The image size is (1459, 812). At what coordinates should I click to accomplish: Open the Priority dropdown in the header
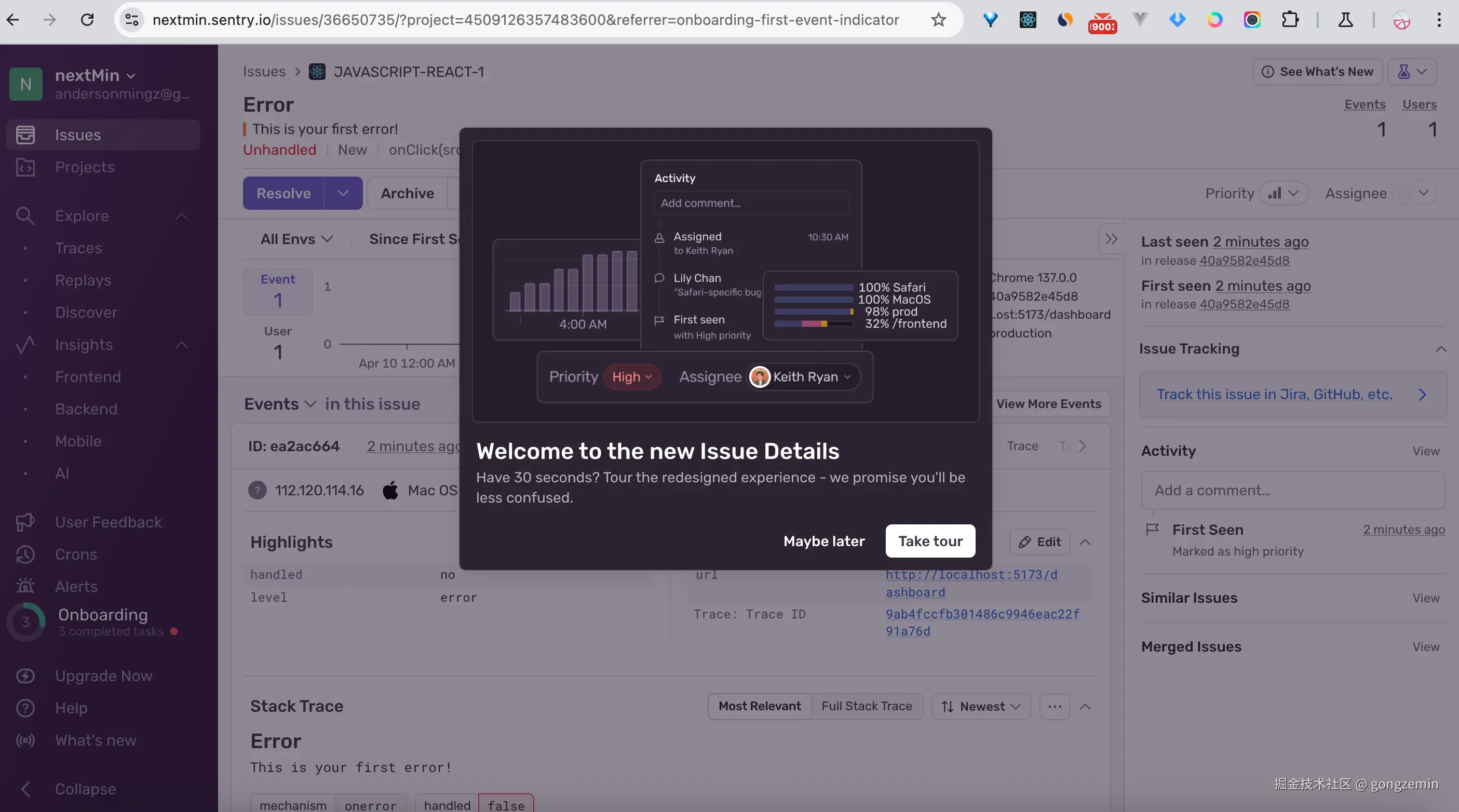pyautogui.click(x=1284, y=193)
